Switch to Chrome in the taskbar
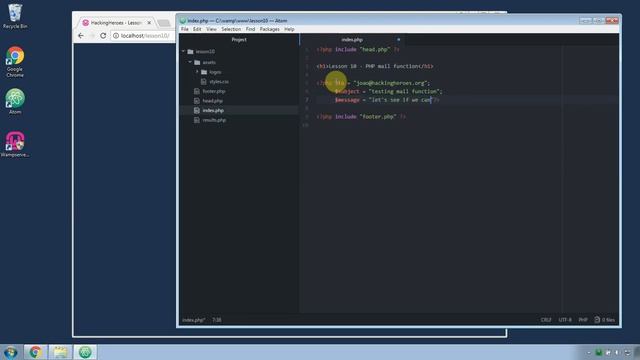 pyautogui.click(x=36, y=352)
